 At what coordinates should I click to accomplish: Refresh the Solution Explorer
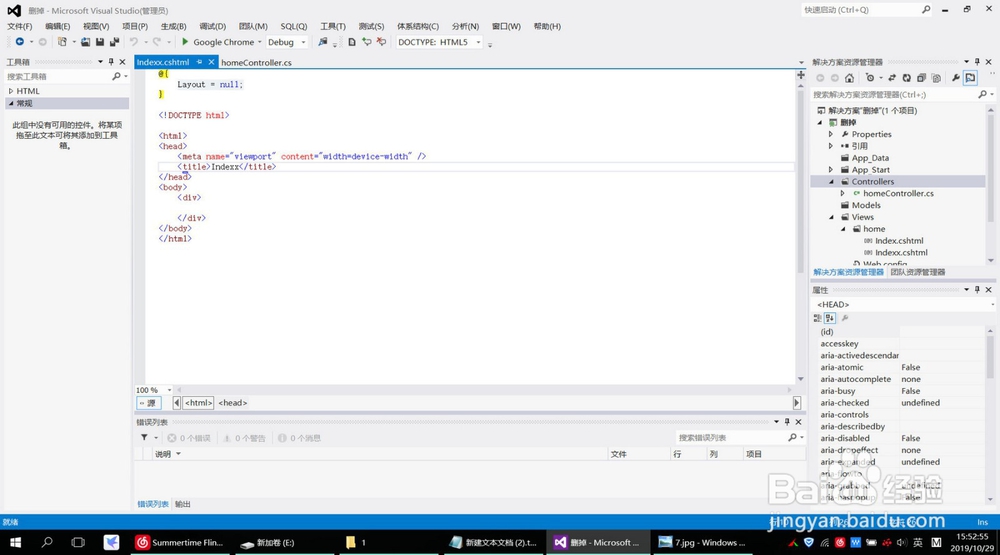(x=906, y=78)
